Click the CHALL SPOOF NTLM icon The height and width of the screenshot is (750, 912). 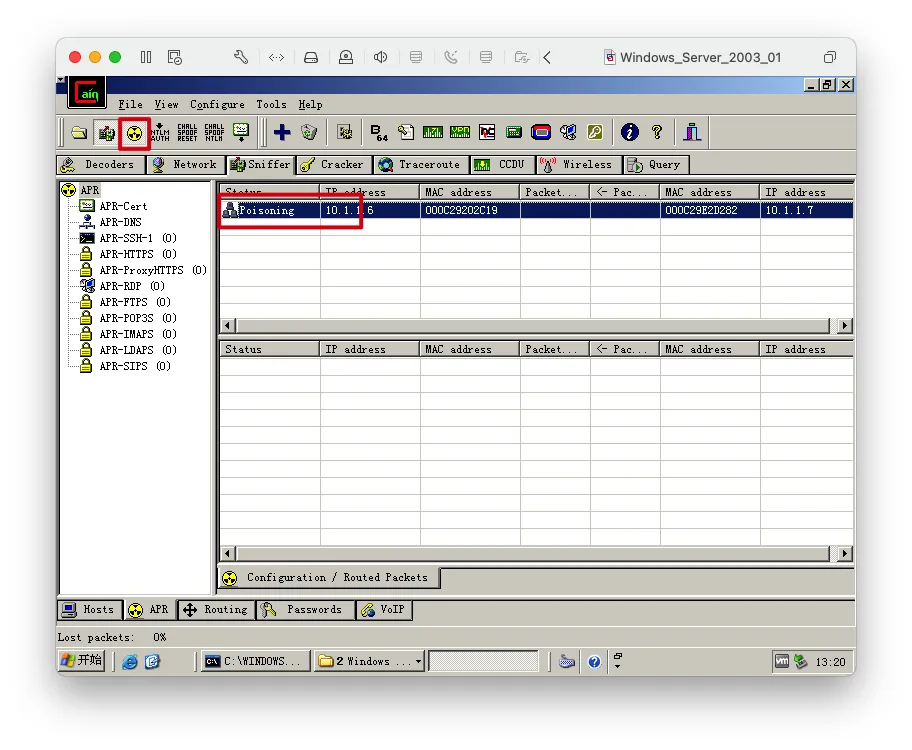point(214,133)
